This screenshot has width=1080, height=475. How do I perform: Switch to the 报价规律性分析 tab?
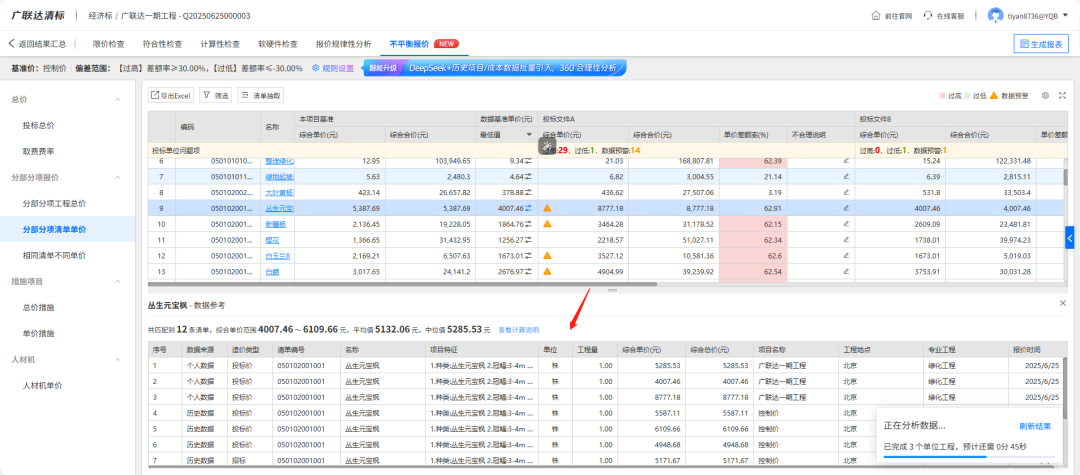[x=343, y=44]
